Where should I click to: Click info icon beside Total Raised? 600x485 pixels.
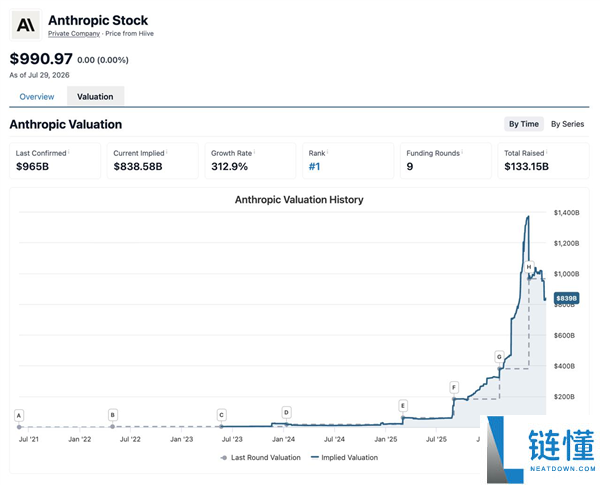(x=547, y=152)
